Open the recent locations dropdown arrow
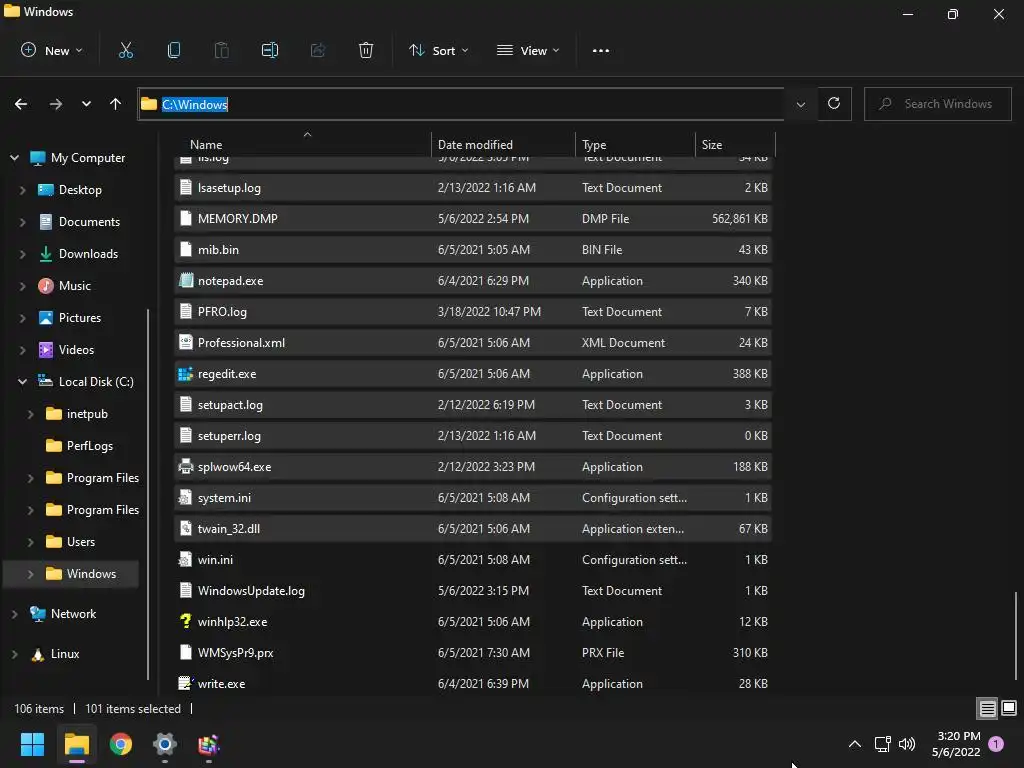1024x768 pixels. pos(86,104)
